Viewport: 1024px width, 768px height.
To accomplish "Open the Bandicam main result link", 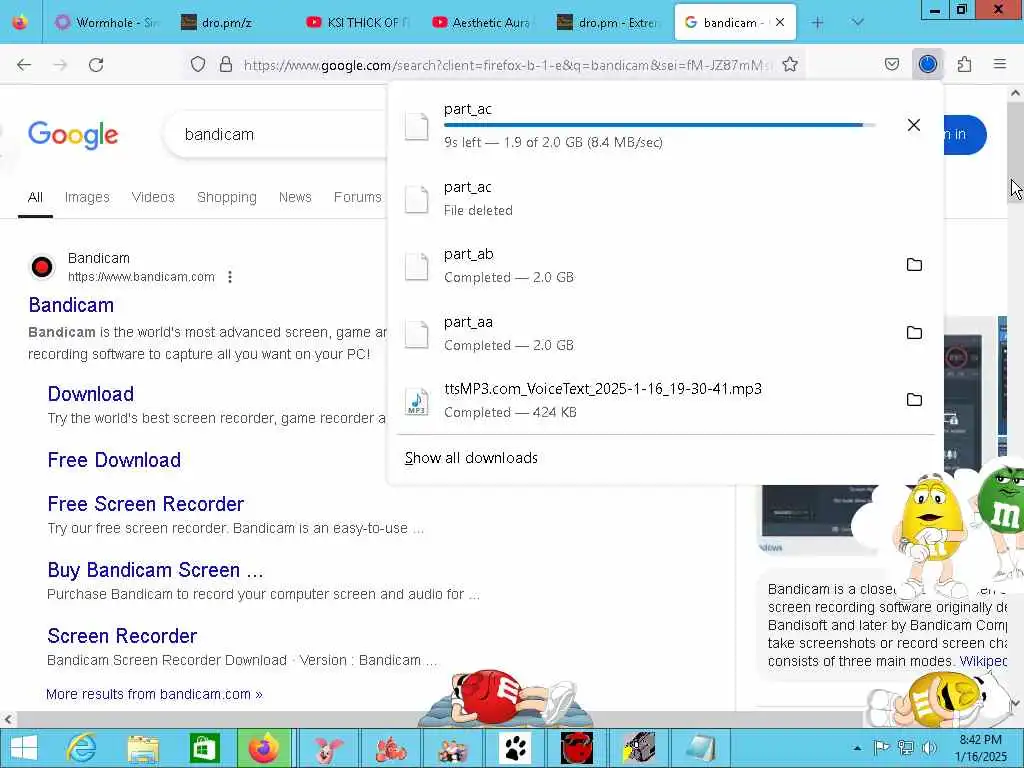I will (x=71, y=305).
